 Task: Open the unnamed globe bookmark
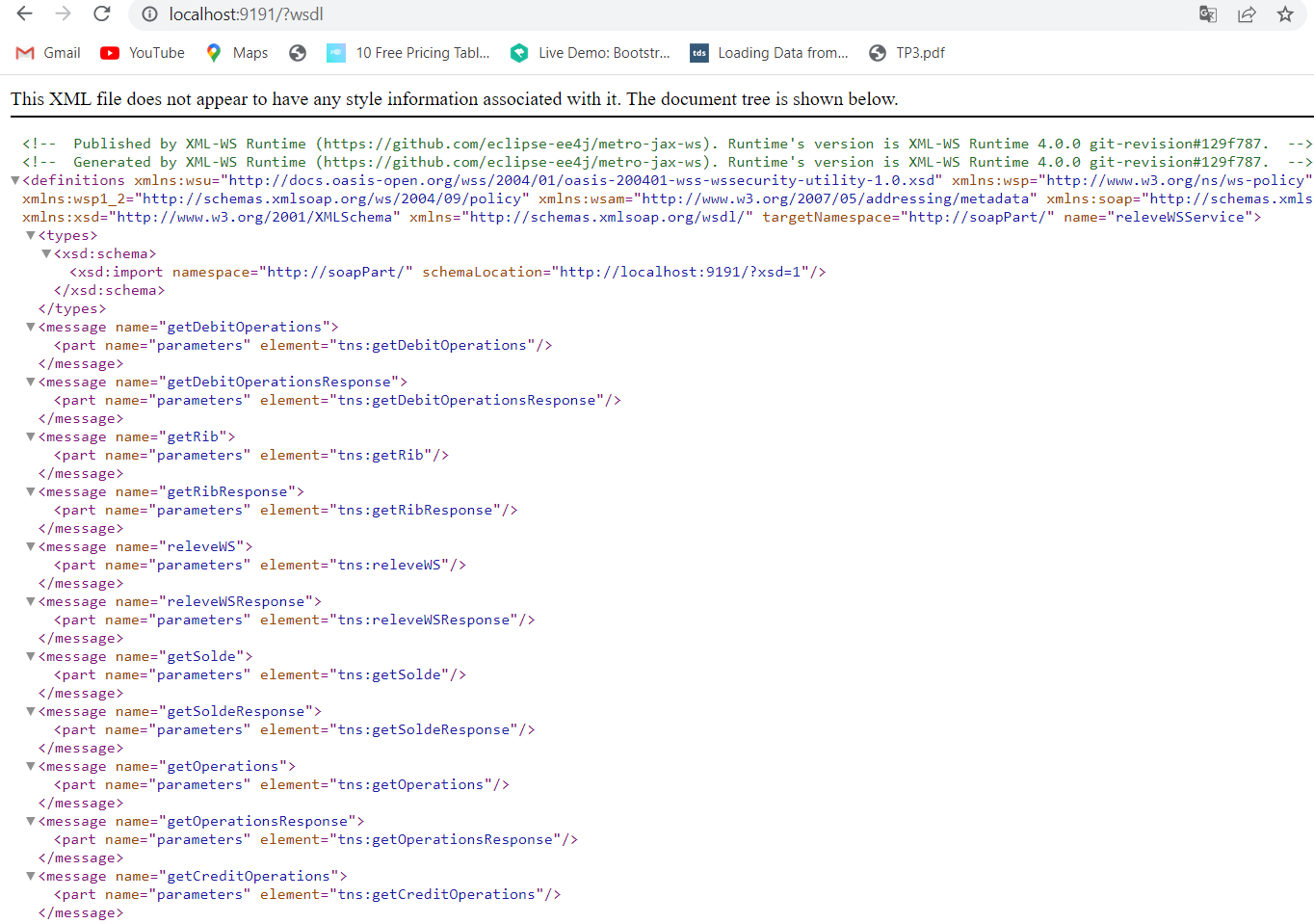[x=298, y=53]
